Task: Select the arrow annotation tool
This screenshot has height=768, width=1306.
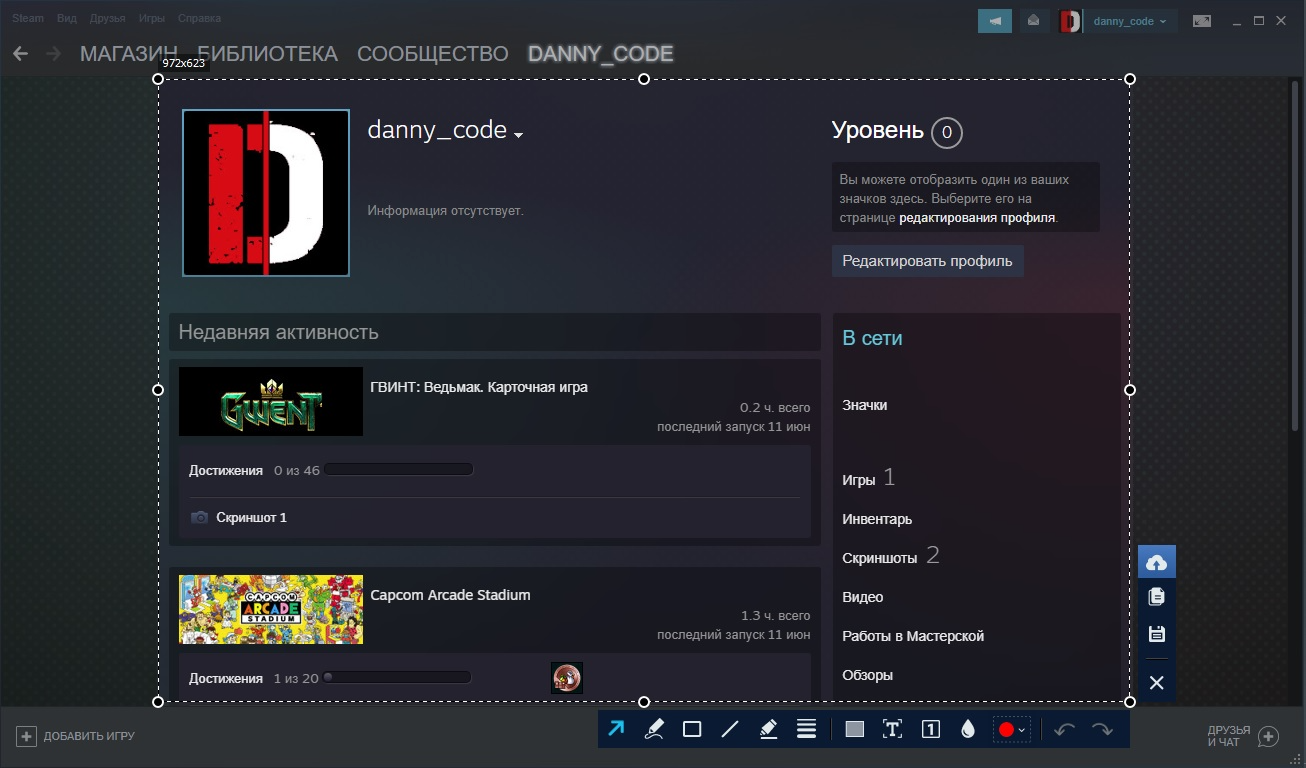Action: click(616, 729)
